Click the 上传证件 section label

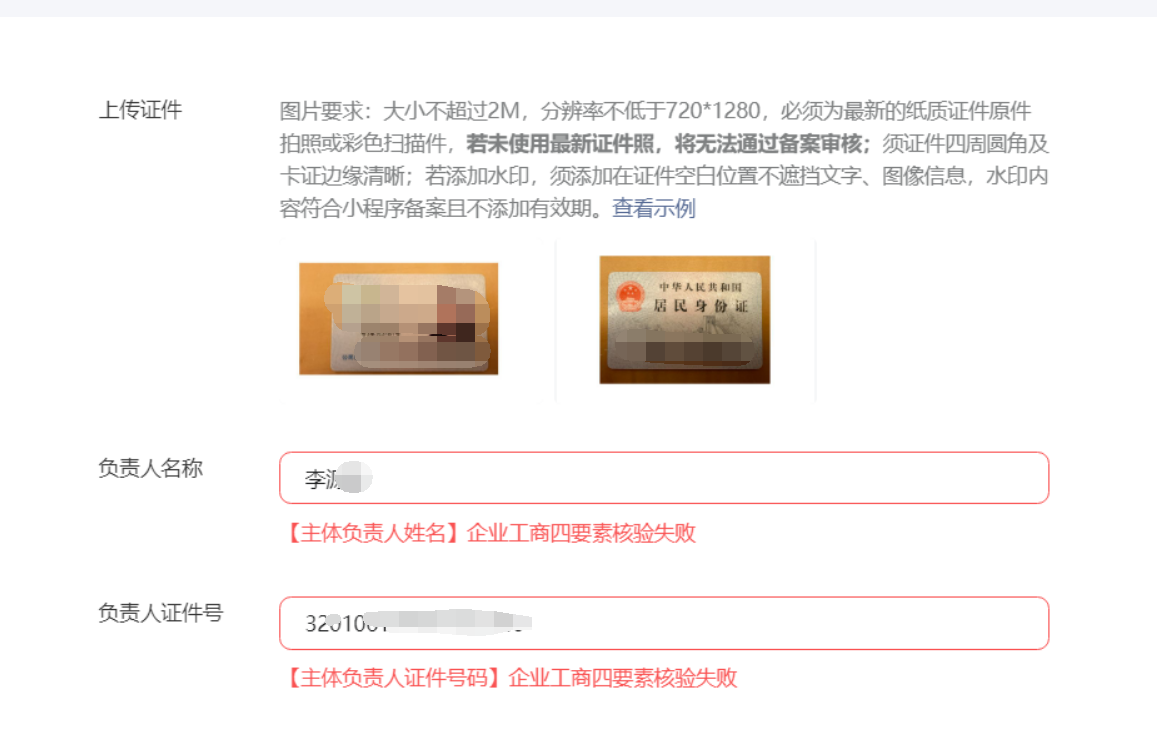[x=140, y=110]
